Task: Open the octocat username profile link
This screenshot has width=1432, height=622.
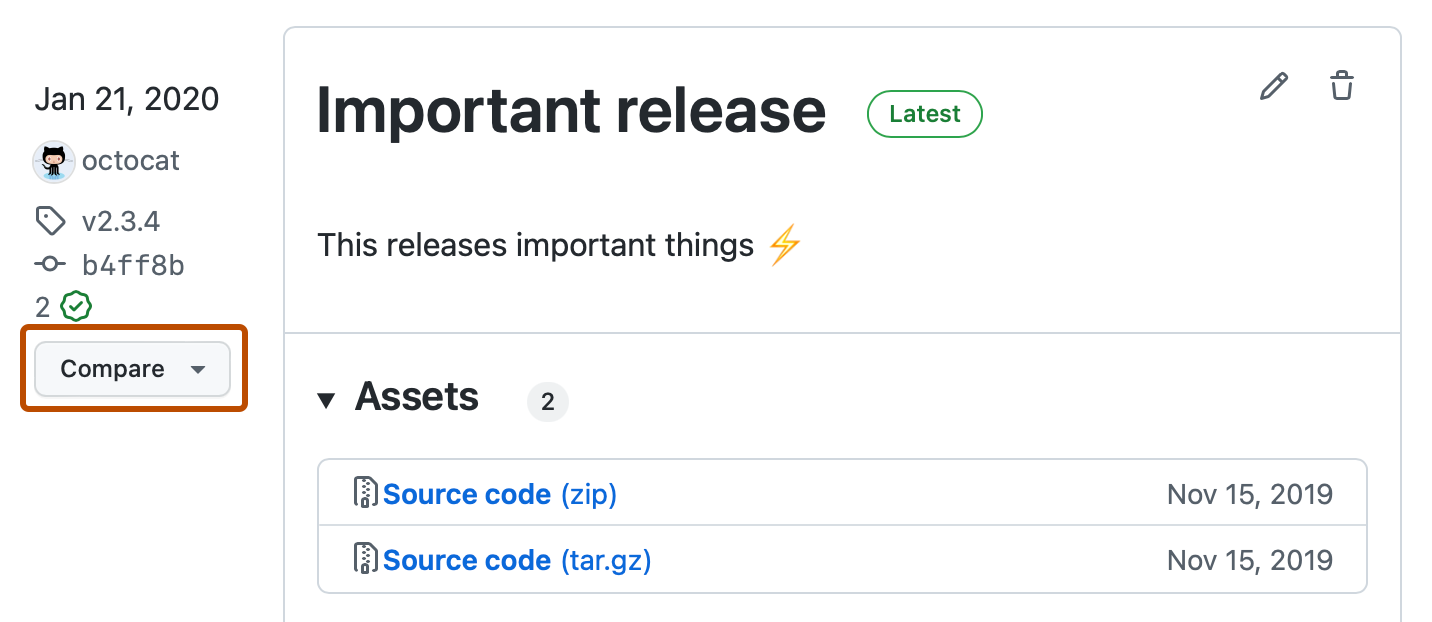Action: (x=131, y=162)
